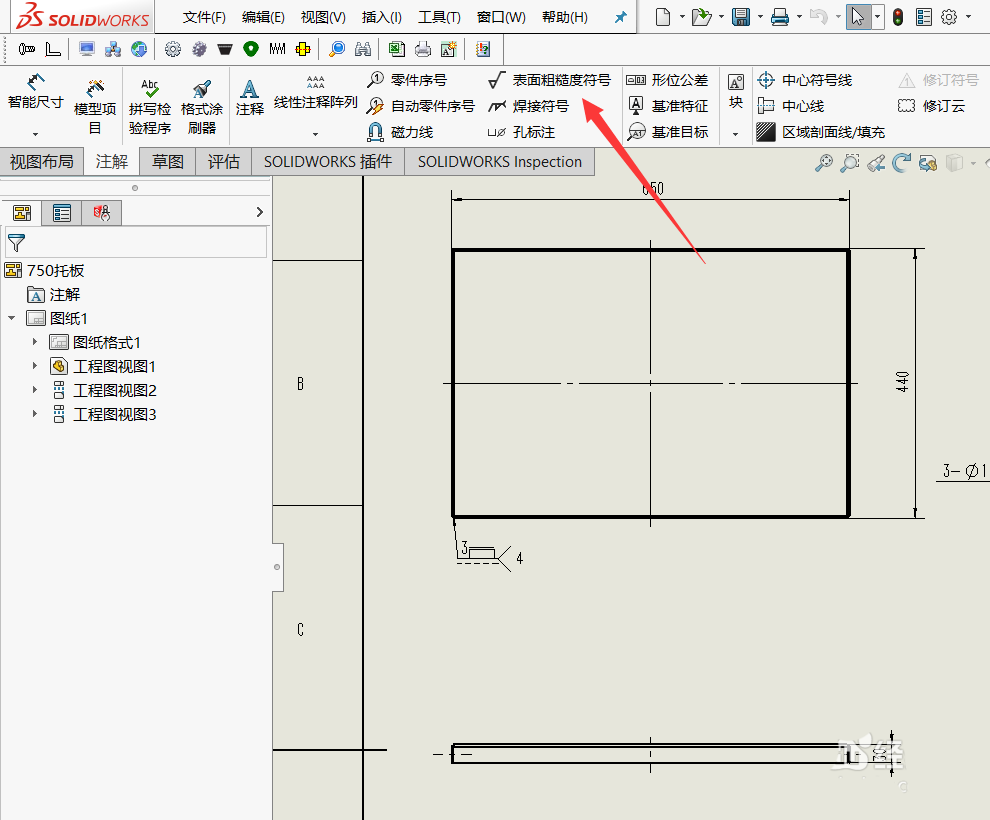Click the Rebuild traffic light icon

click(898, 17)
